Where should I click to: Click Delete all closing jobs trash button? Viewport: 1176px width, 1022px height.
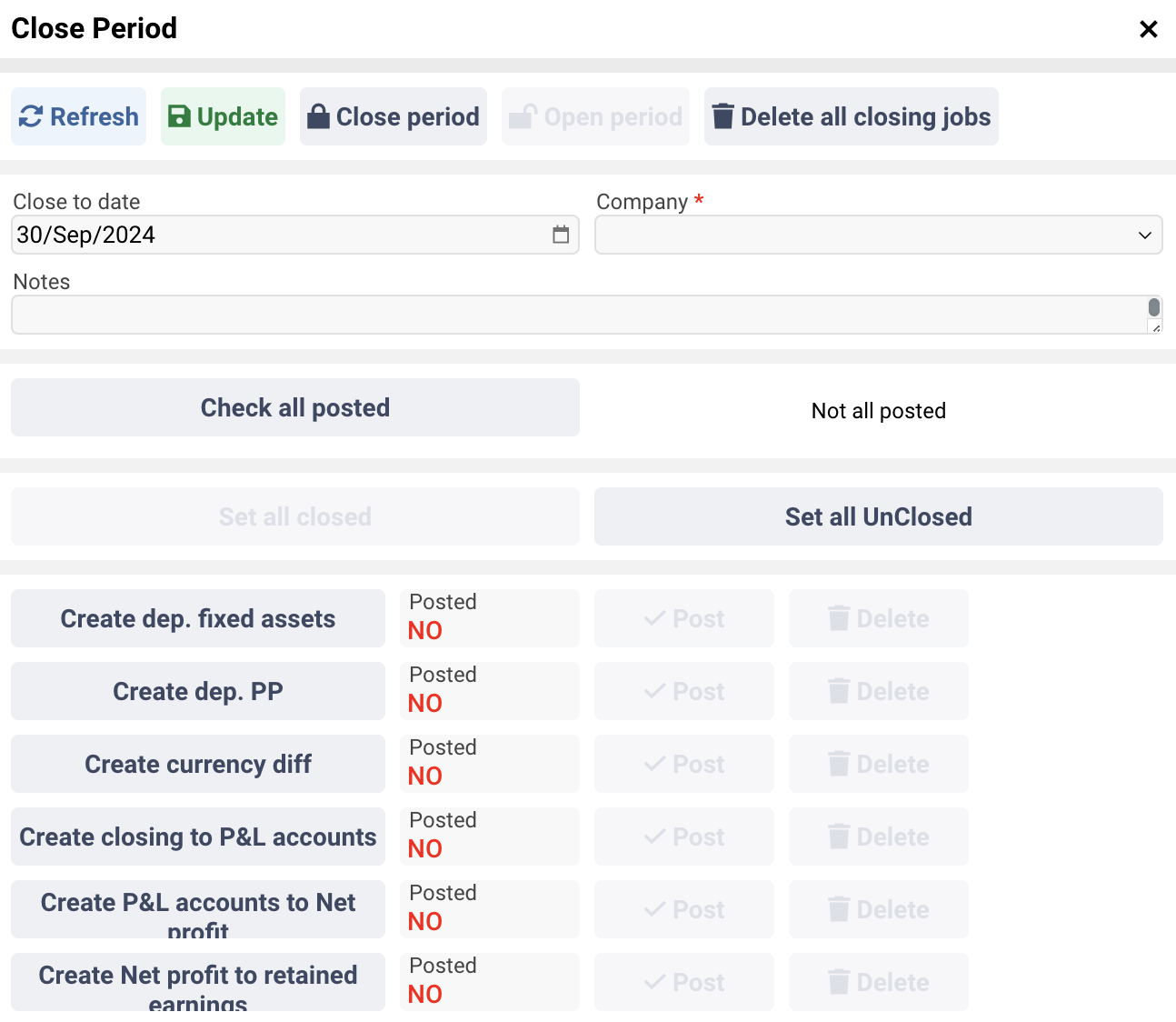851,116
